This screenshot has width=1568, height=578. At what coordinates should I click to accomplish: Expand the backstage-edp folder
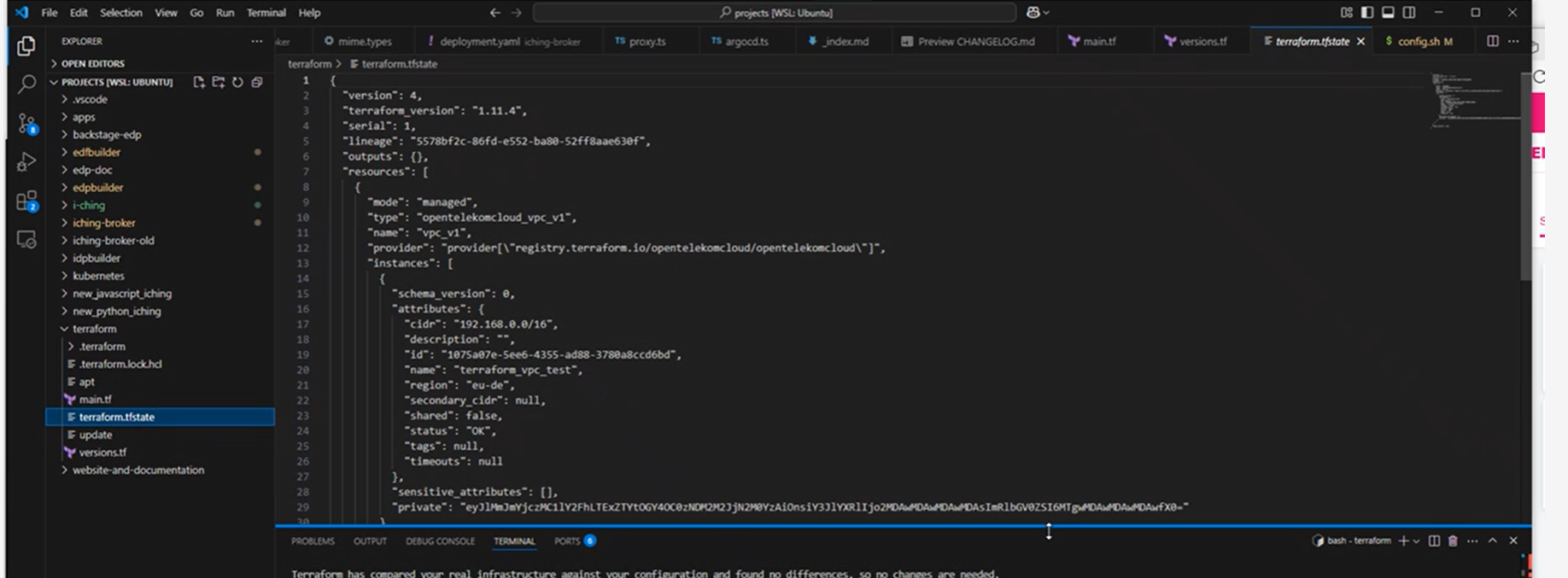click(107, 135)
